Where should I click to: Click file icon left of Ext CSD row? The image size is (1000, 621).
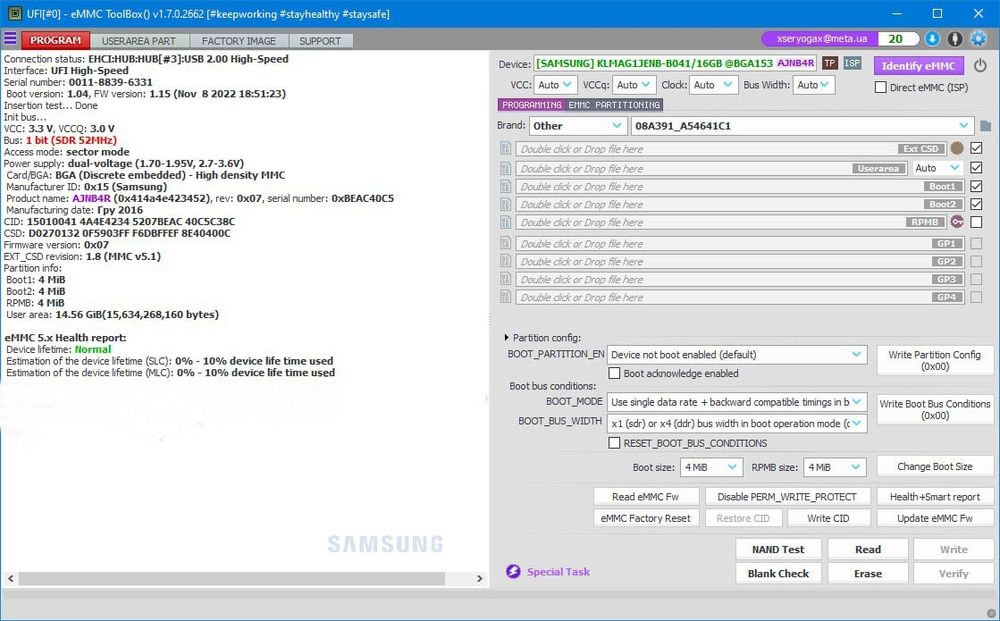pyautogui.click(x=506, y=149)
